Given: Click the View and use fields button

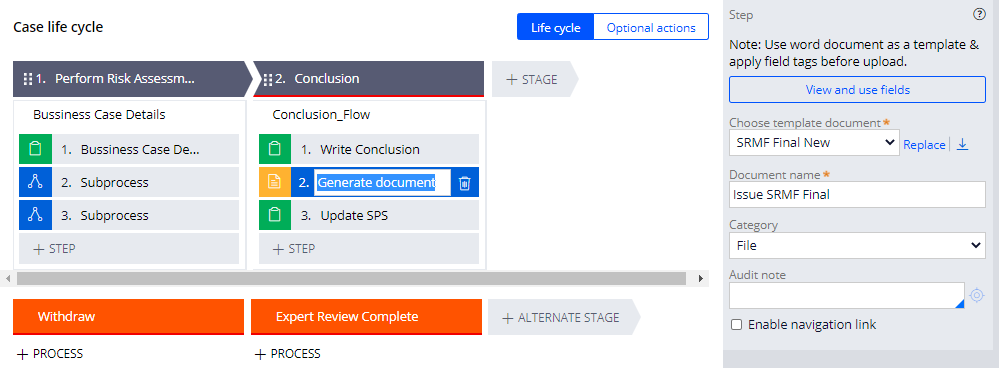Looking at the screenshot, I should point(857,90).
